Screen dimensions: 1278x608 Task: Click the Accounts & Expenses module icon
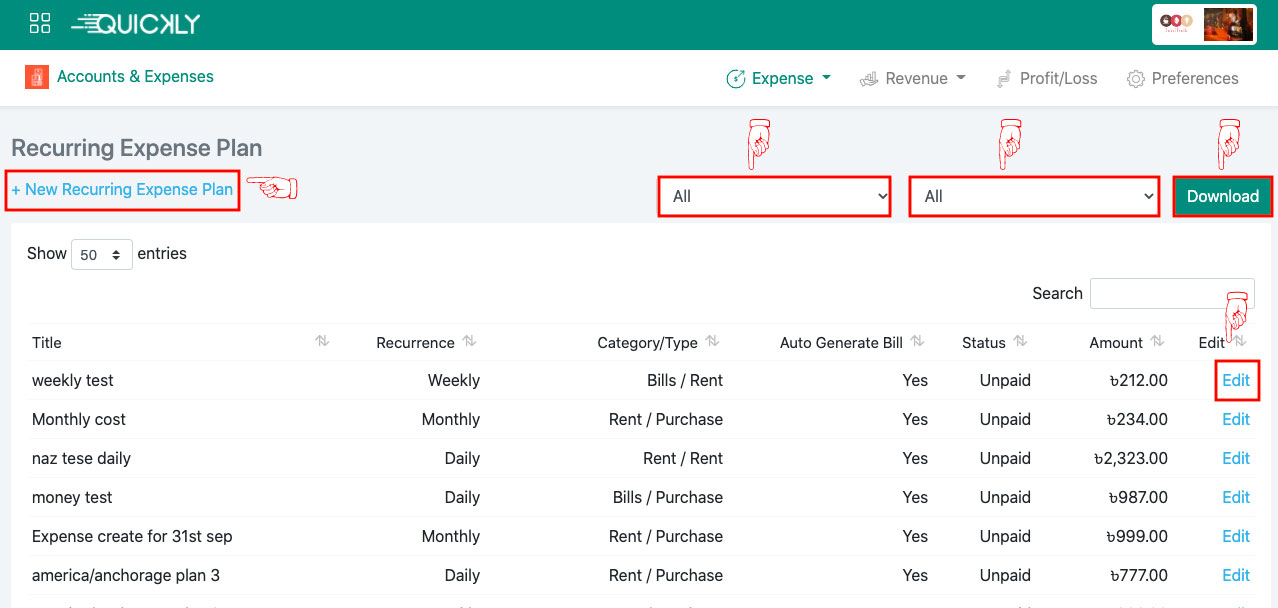[37, 77]
